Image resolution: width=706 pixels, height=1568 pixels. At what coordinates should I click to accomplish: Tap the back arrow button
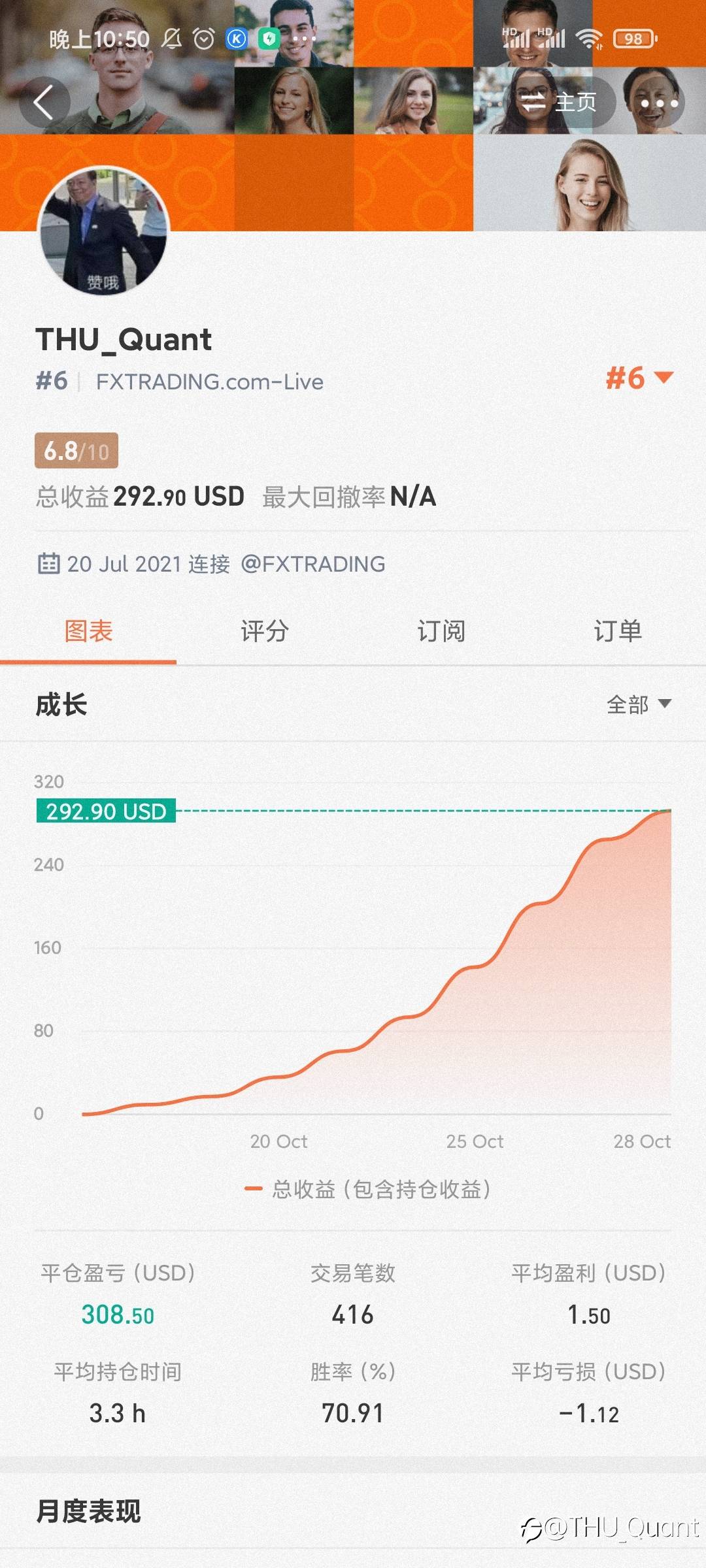[x=44, y=103]
